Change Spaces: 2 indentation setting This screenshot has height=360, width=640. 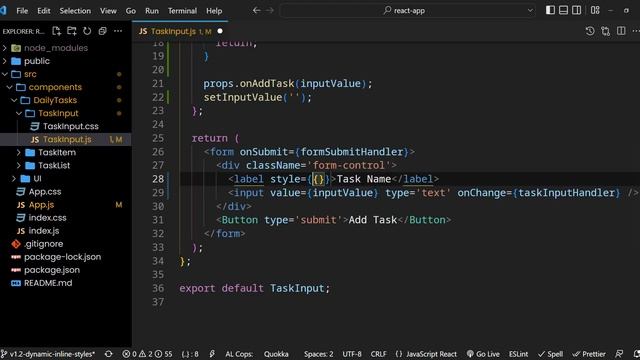pyautogui.click(x=318, y=354)
